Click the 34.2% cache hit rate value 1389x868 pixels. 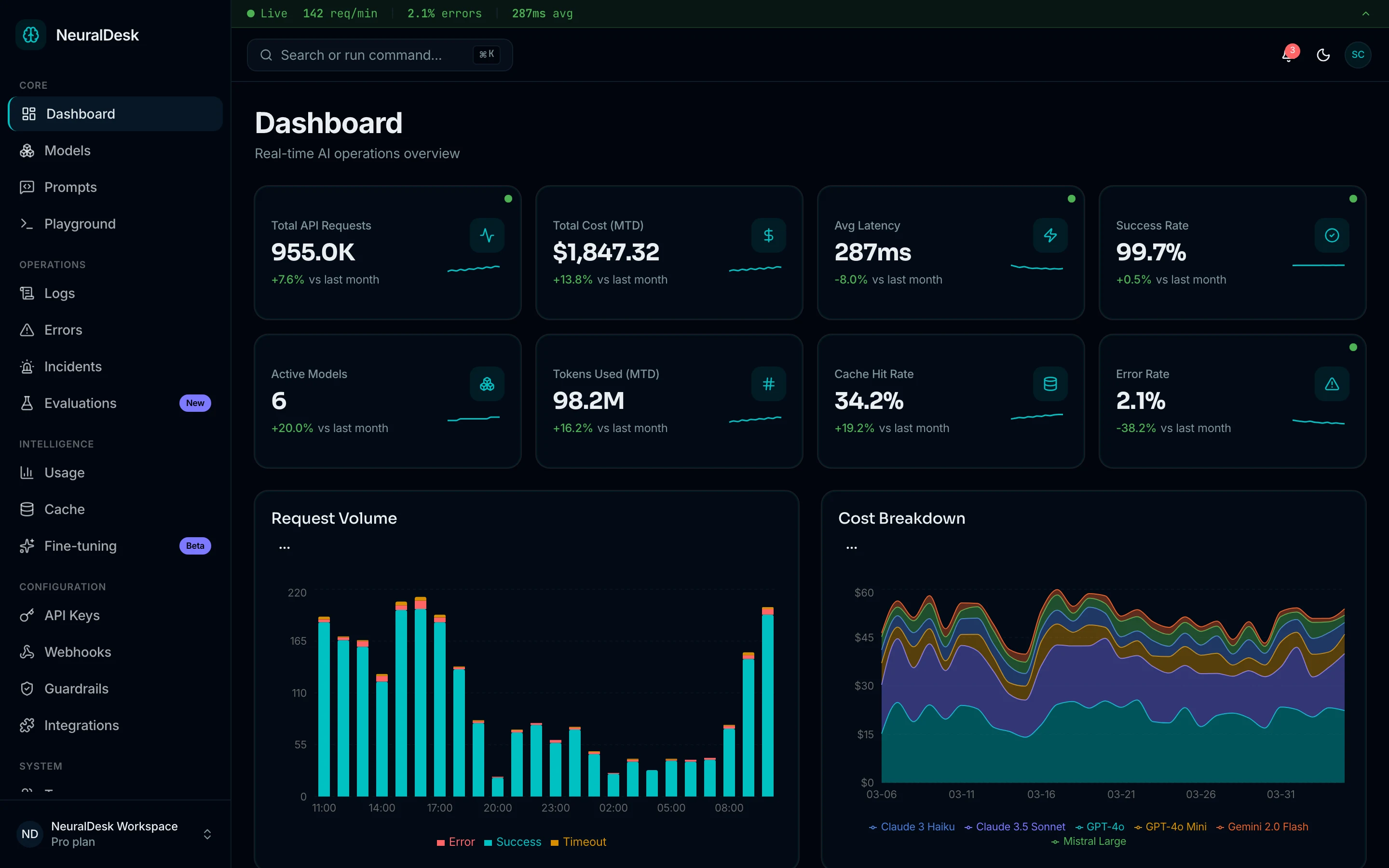pyautogui.click(x=869, y=401)
